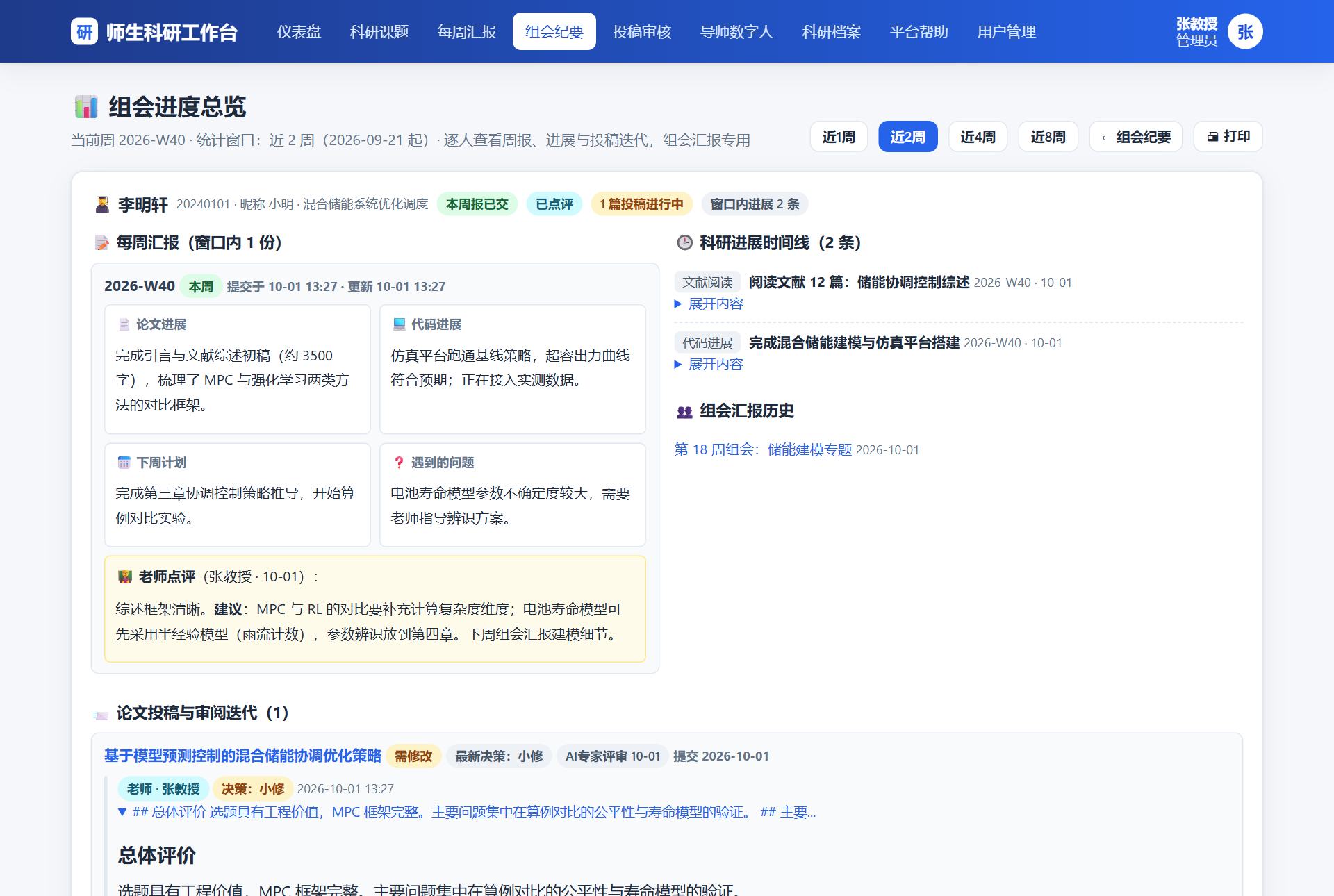Open 科研档案 tab
Screen dimensions: 1334x896
click(x=831, y=31)
